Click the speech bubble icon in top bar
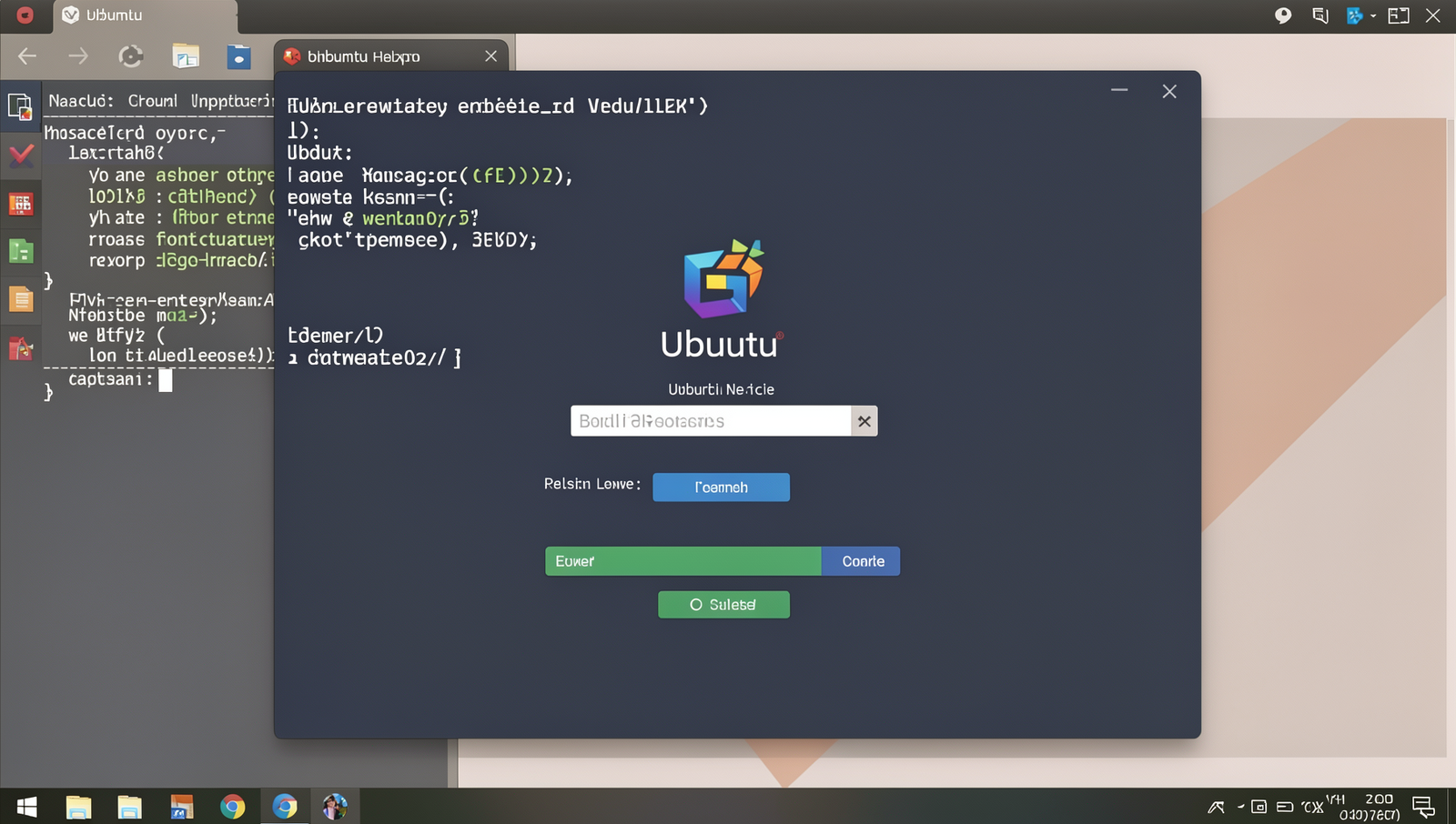Image resolution: width=1456 pixels, height=824 pixels. point(1283,15)
